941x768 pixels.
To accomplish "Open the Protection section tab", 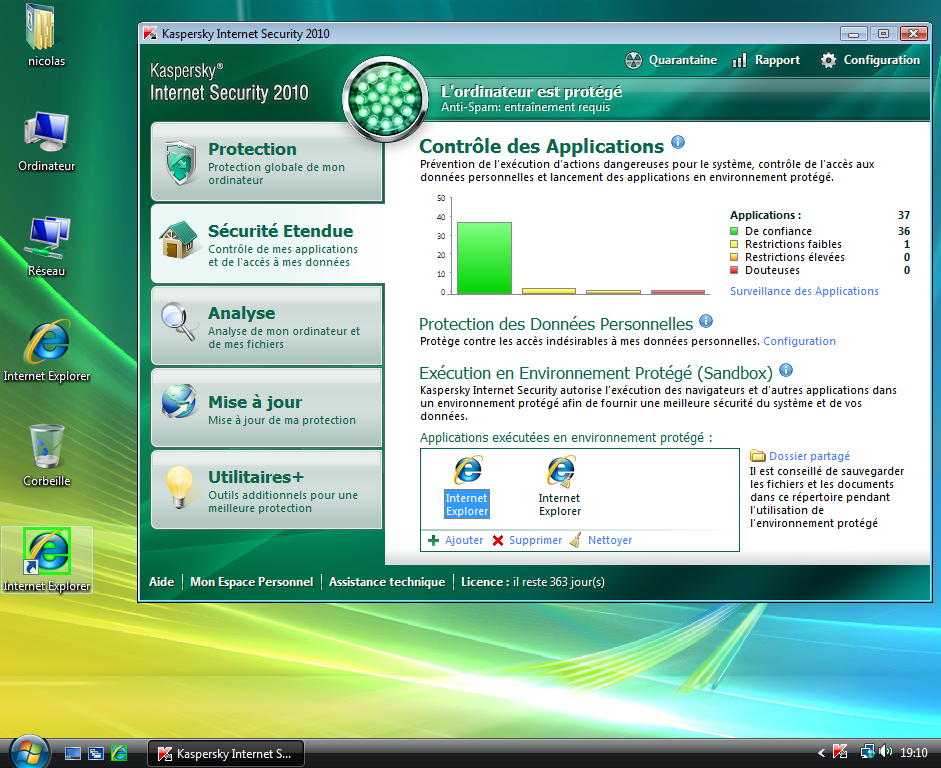I will [x=266, y=162].
